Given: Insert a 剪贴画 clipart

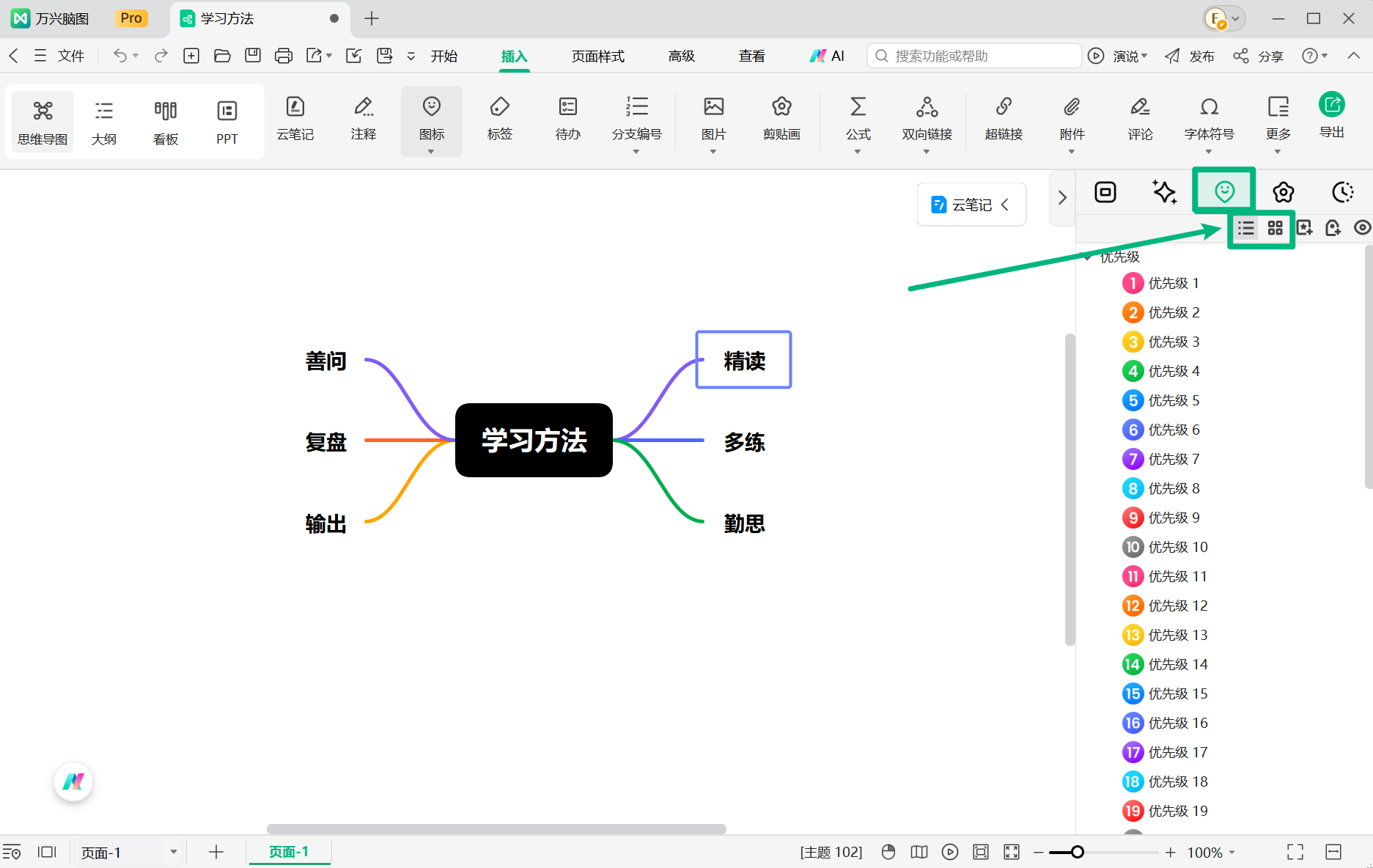Looking at the screenshot, I should 781,119.
